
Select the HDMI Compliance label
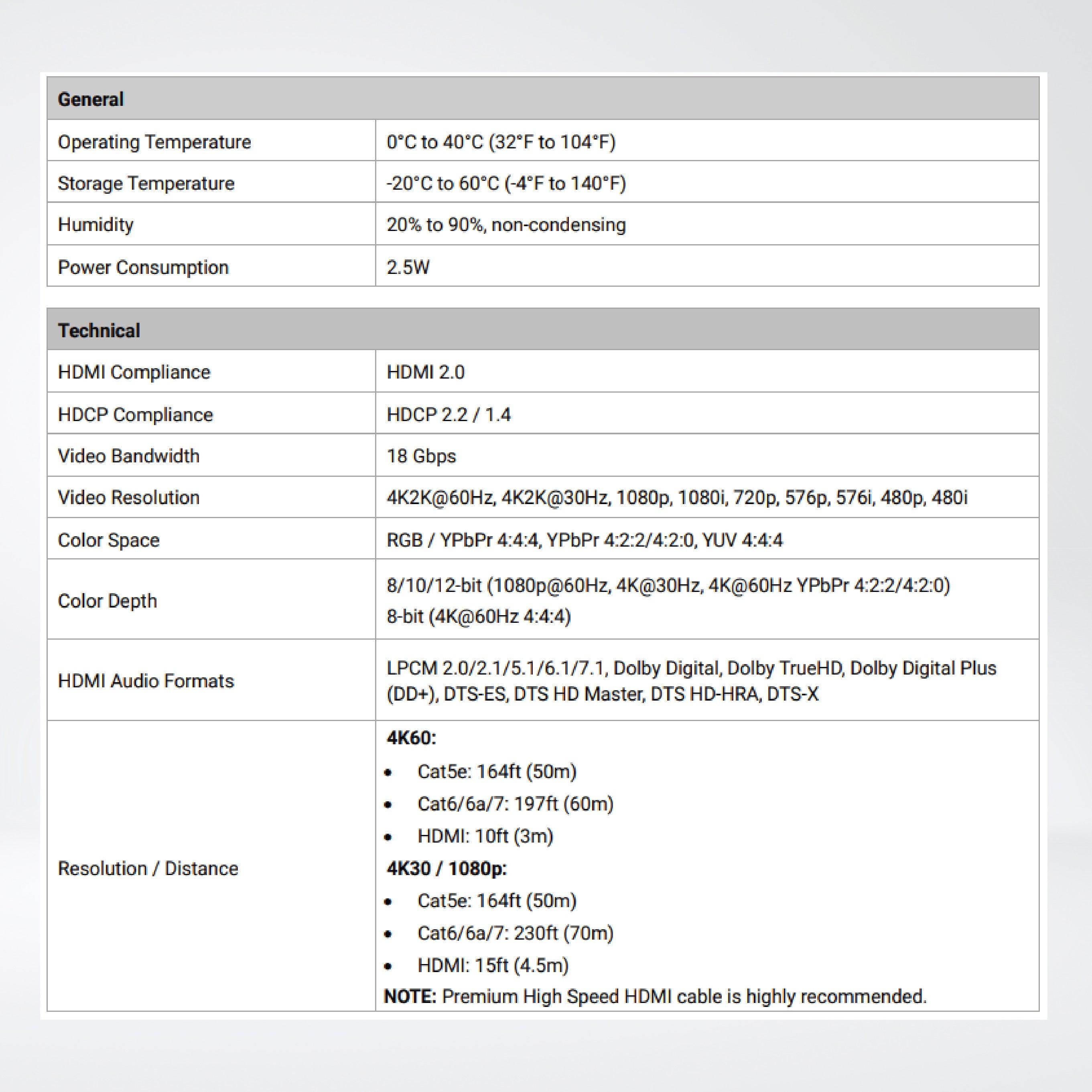click(134, 373)
